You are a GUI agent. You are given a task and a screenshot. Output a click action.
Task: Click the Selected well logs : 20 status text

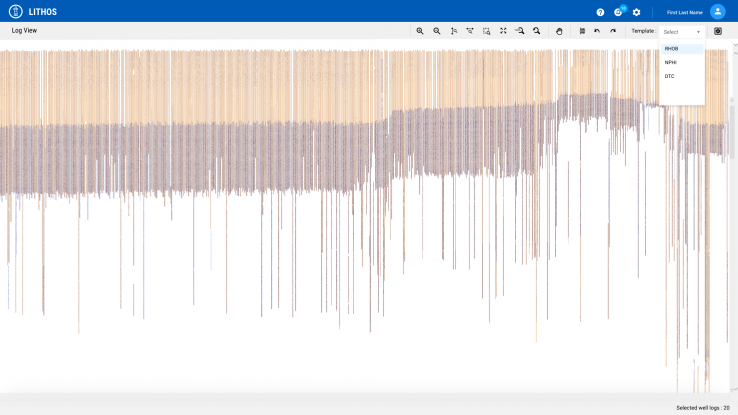point(703,407)
